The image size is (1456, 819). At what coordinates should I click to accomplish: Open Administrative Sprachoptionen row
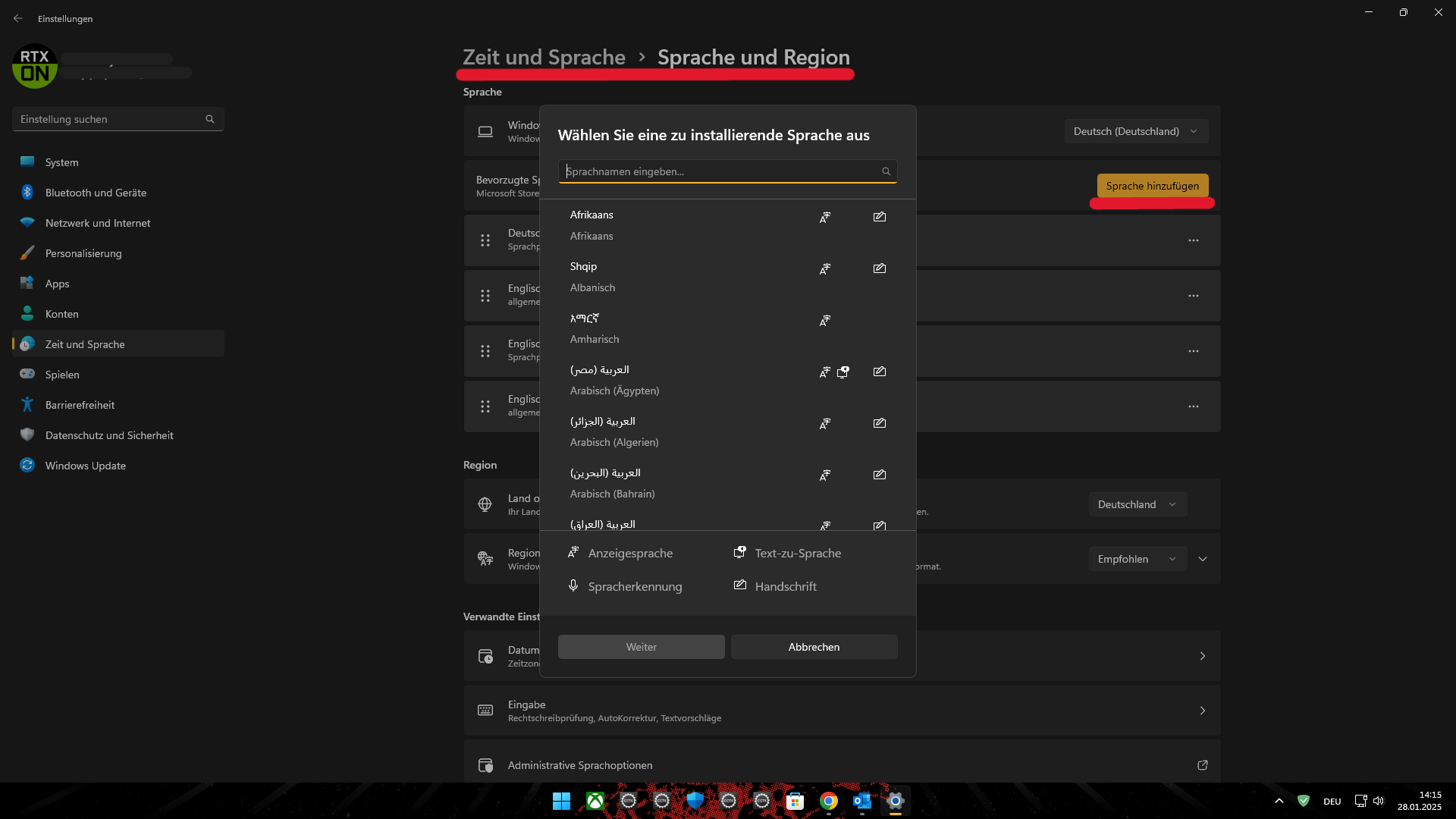click(842, 762)
